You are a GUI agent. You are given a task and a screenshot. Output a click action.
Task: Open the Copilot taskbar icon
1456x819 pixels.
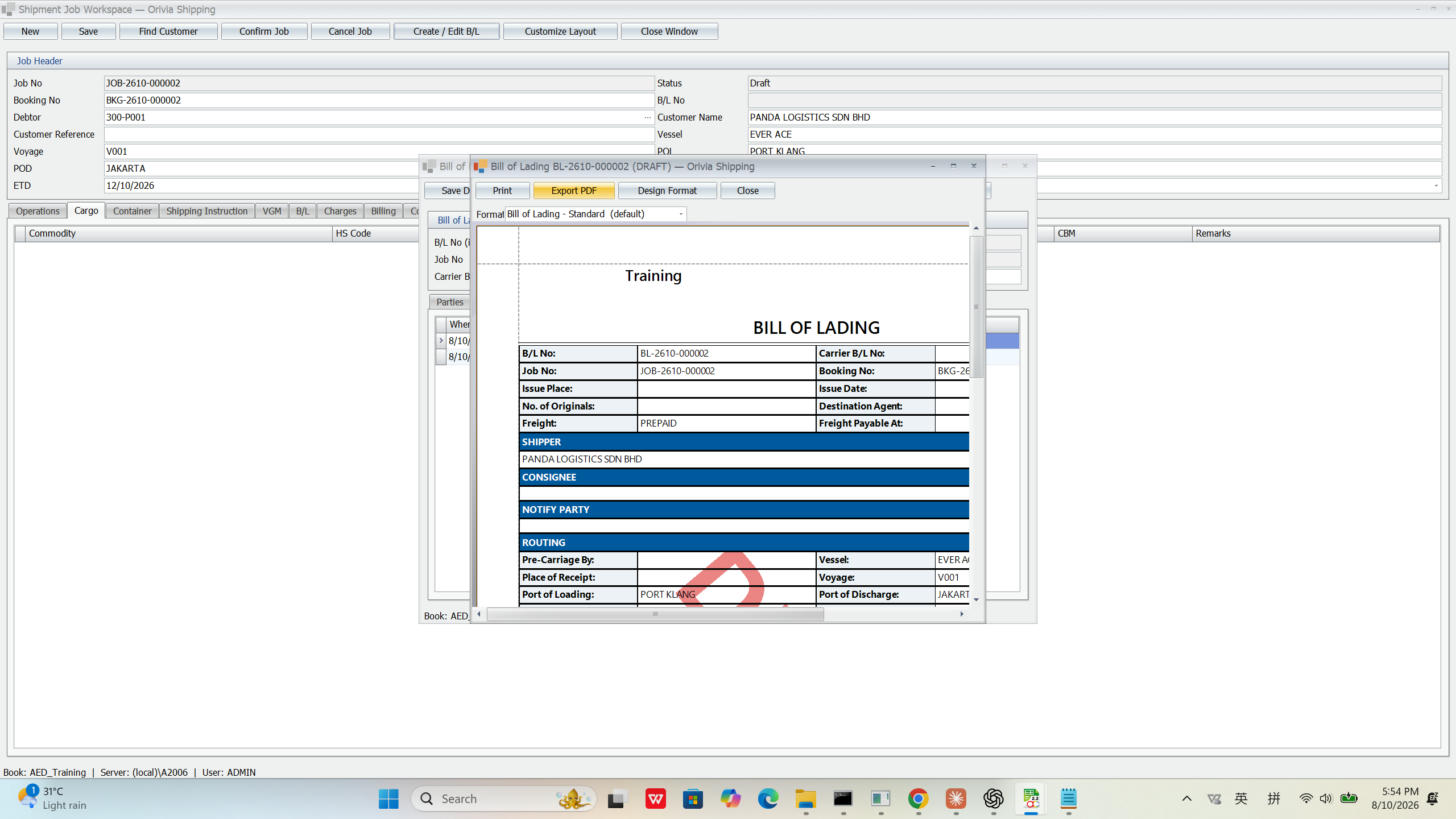[731, 798]
